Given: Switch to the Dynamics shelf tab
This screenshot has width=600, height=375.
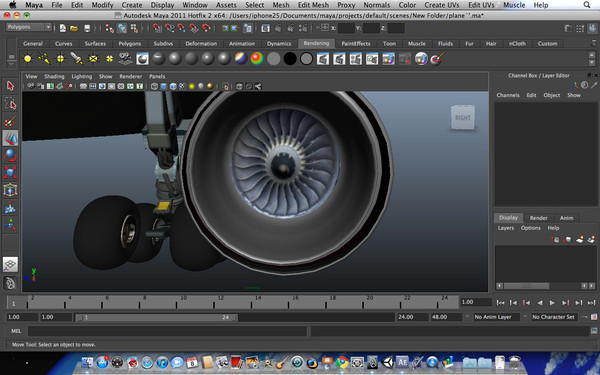Looking at the screenshot, I should tap(279, 44).
